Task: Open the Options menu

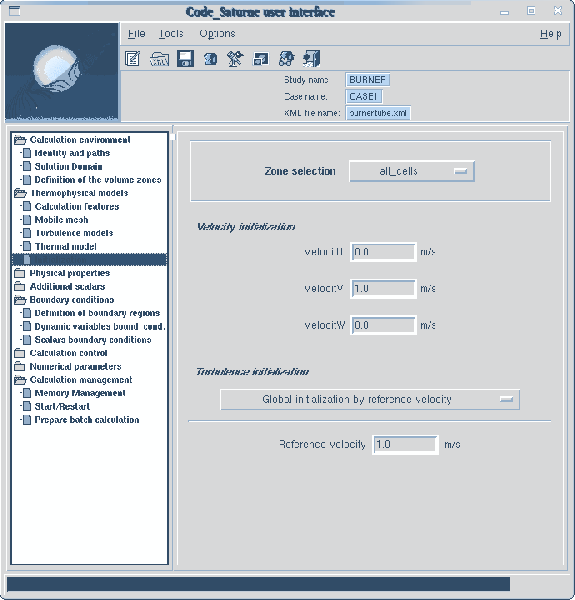Action: [x=217, y=34]
